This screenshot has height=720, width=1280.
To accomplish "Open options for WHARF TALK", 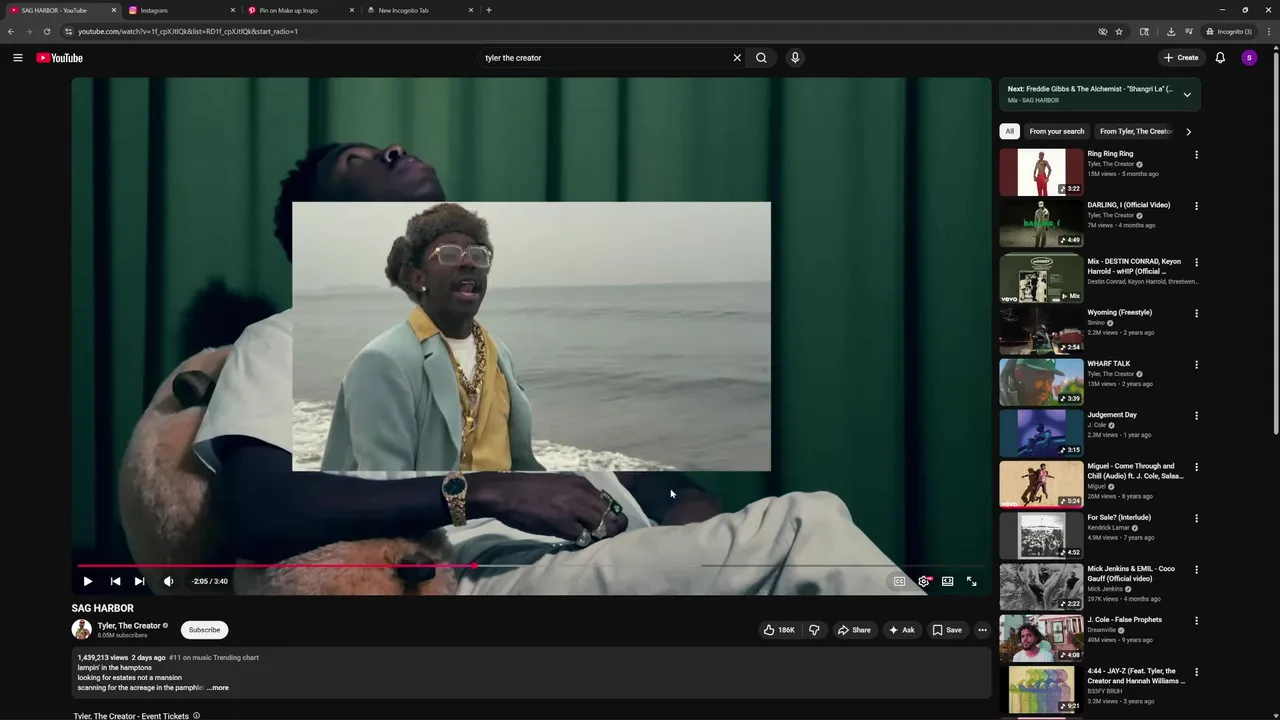I will click(1196, 365).
